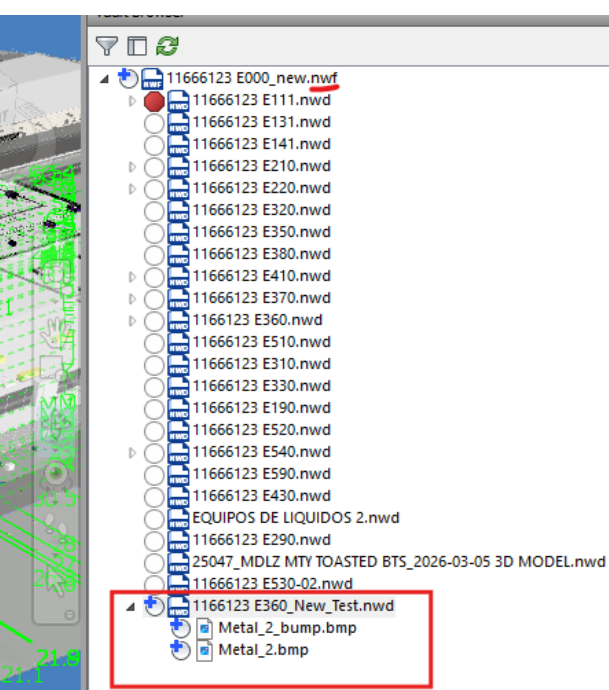Click NWD icon of 1166123 E360_New_Test.nwd
The image size is (609, 690).
pos(178,606)
